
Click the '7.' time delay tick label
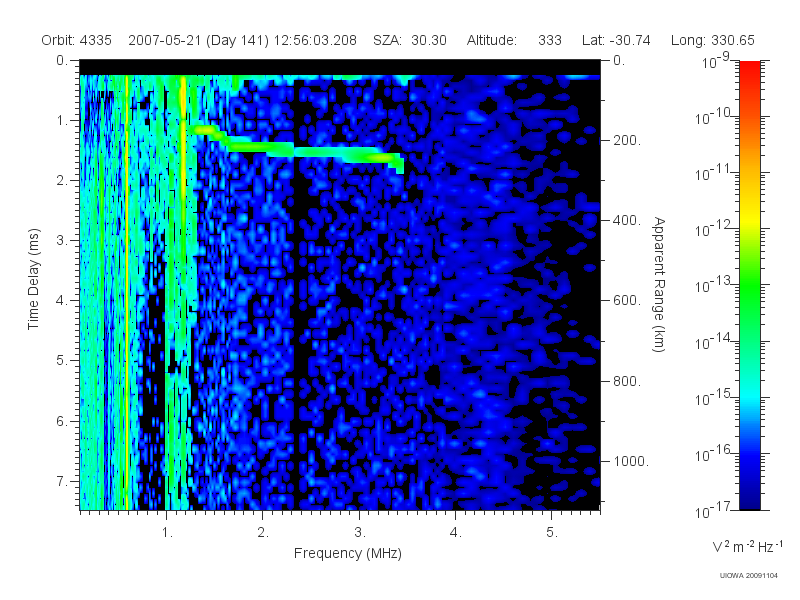pos(62,481)
